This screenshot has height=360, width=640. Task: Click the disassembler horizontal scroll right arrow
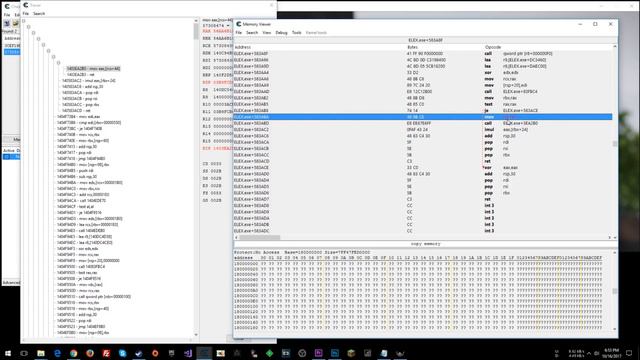[x=610, y=238]
